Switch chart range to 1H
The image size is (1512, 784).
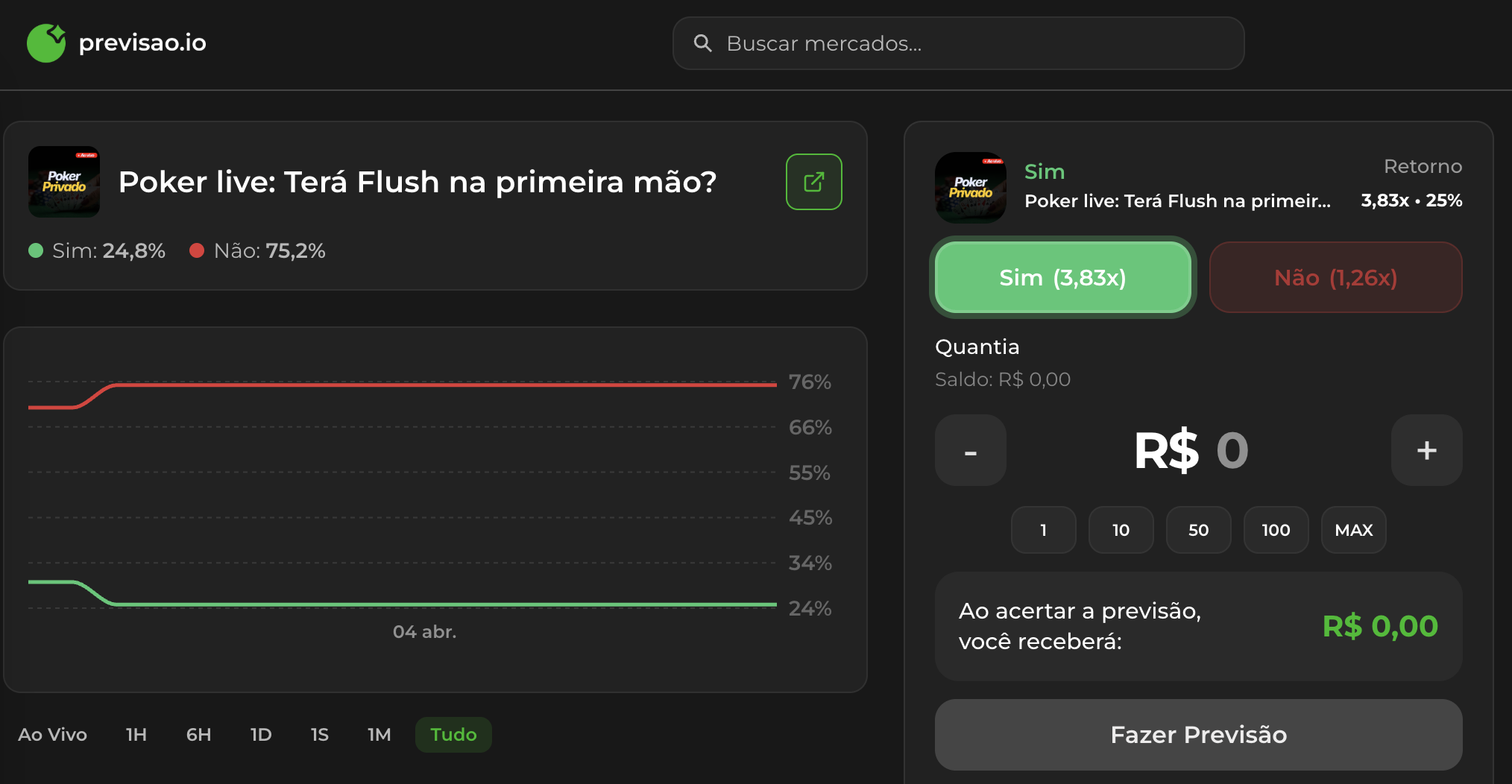coord(136,735)
